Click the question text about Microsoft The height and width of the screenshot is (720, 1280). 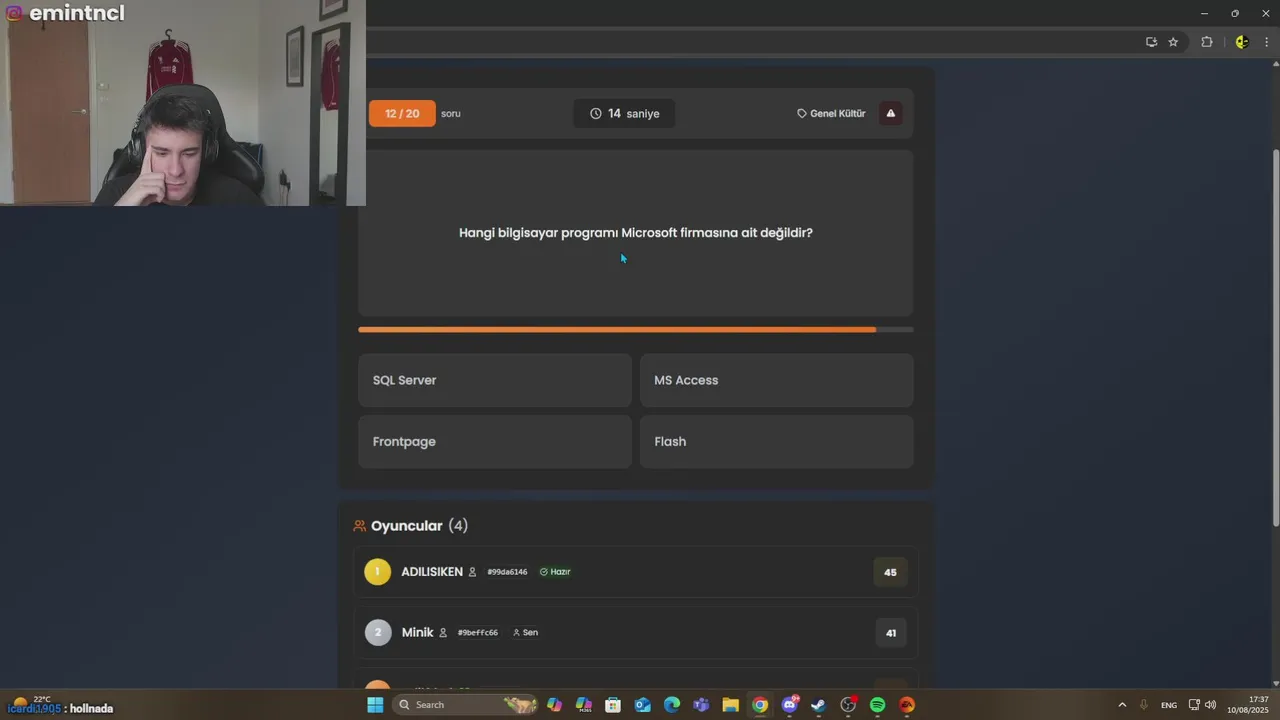636,232
